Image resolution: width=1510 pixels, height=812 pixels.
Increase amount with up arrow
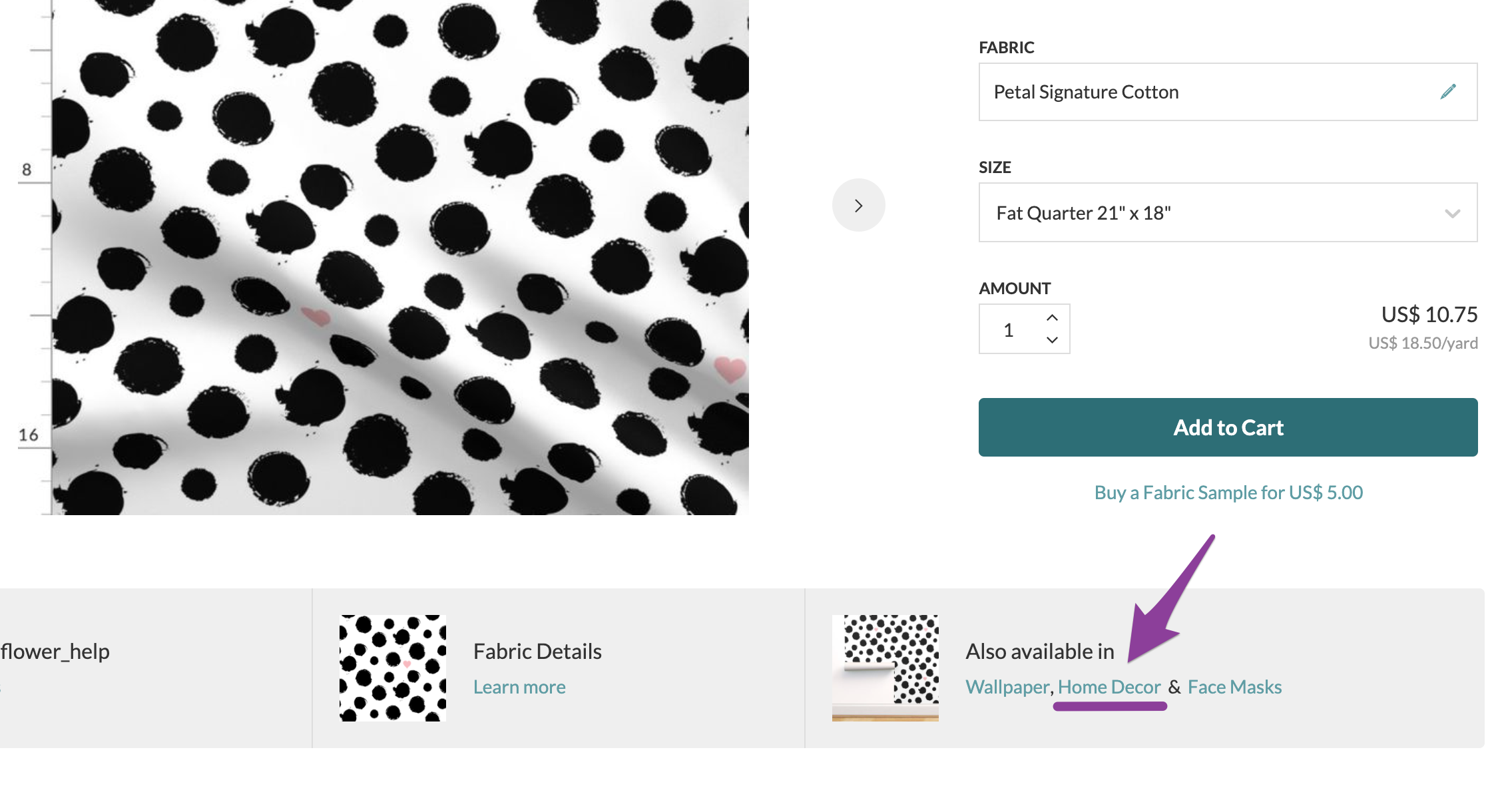1052,317
